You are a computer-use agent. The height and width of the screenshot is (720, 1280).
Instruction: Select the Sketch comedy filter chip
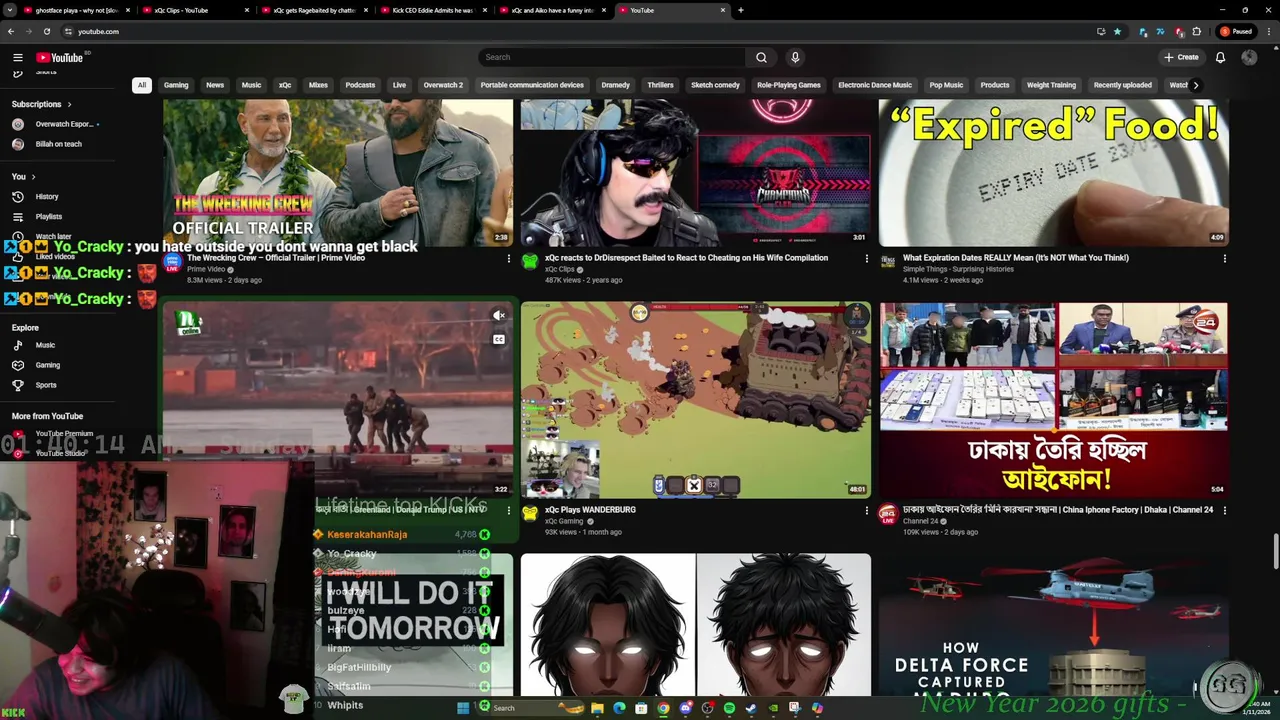click(x=715, y=85)
